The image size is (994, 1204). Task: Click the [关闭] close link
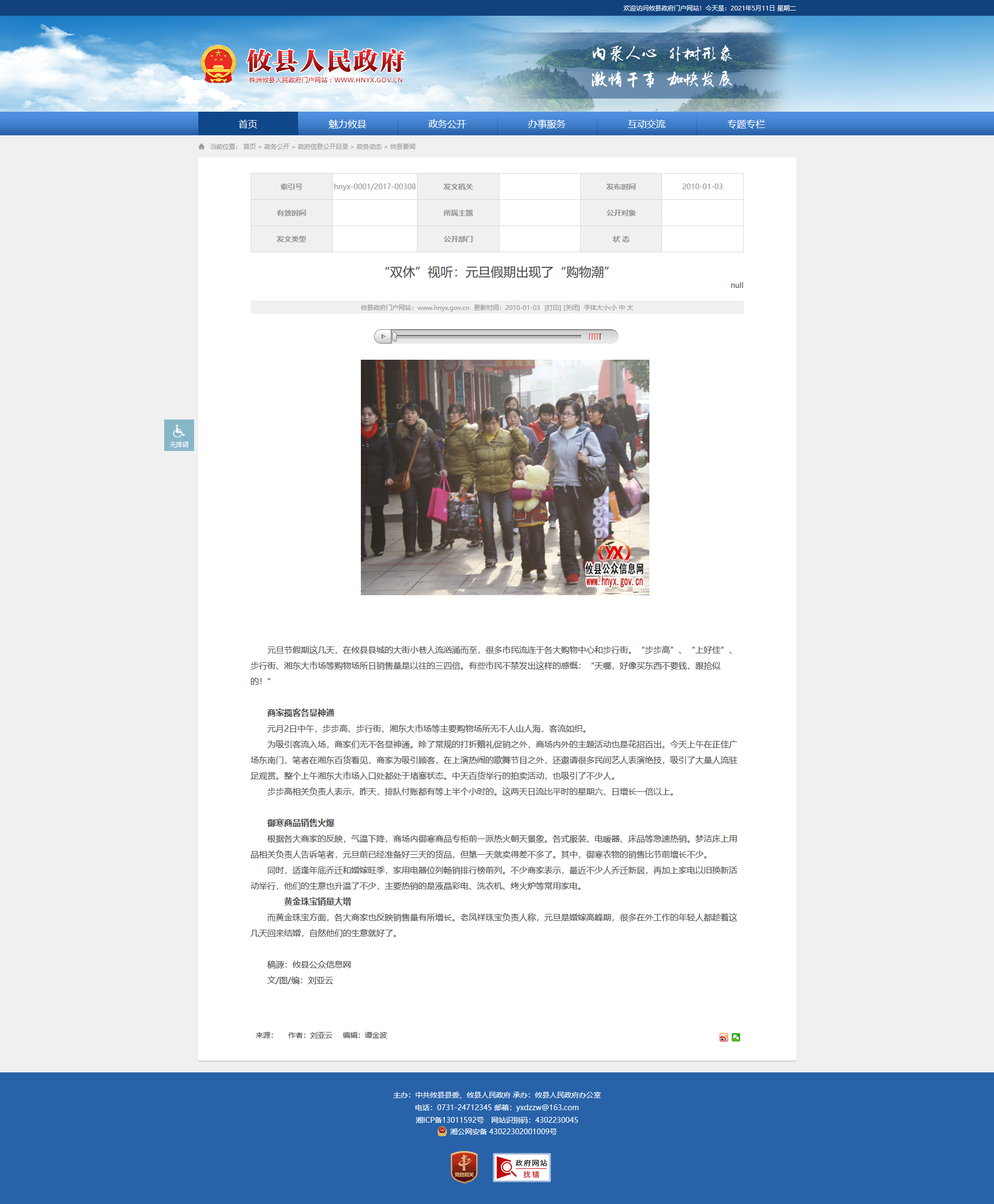pyautogui.click(x=571, y=308)
